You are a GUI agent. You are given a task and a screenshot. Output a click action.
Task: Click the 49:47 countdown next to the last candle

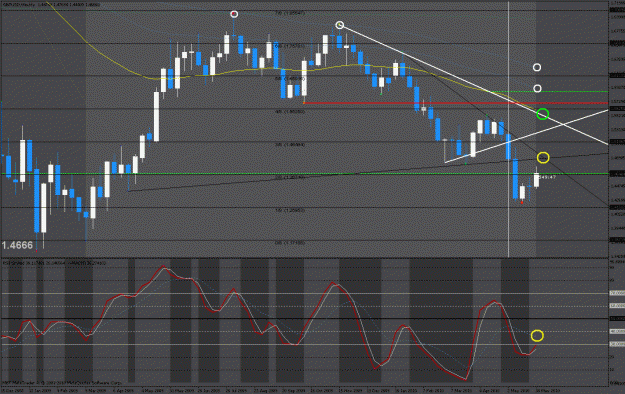548,177
